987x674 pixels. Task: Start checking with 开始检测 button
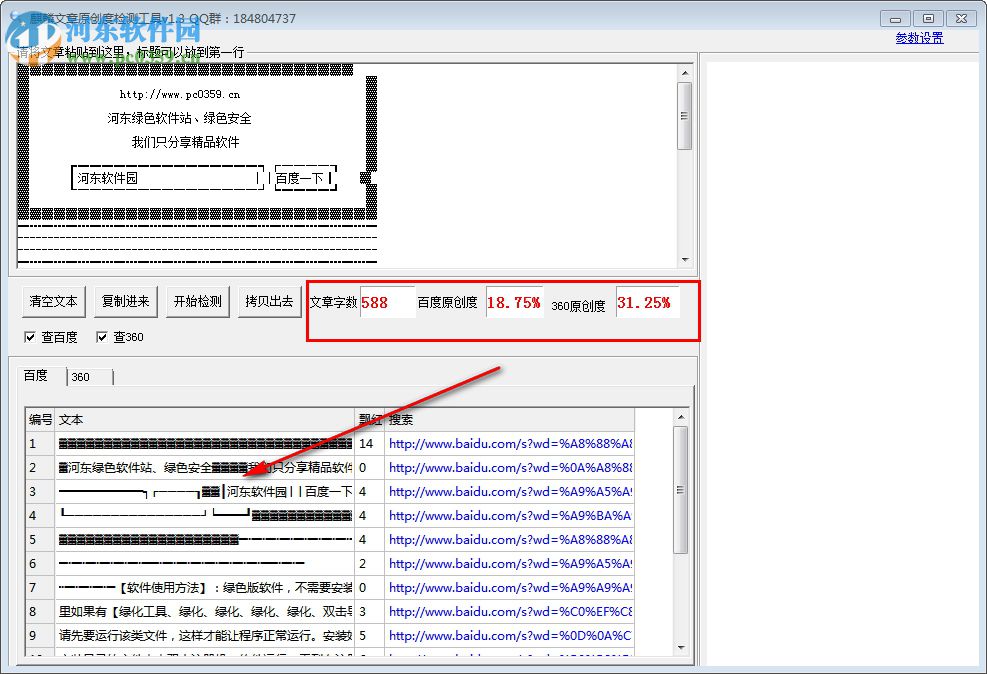click(198, 301)
